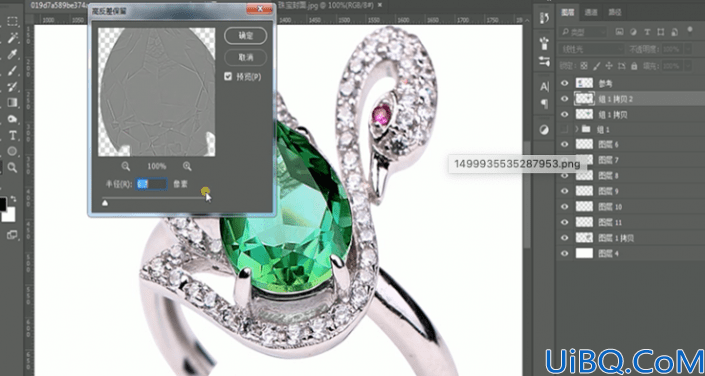
Task: Click the 取消 cancel button
Action: pyautogui.click(x=245, y=57)
